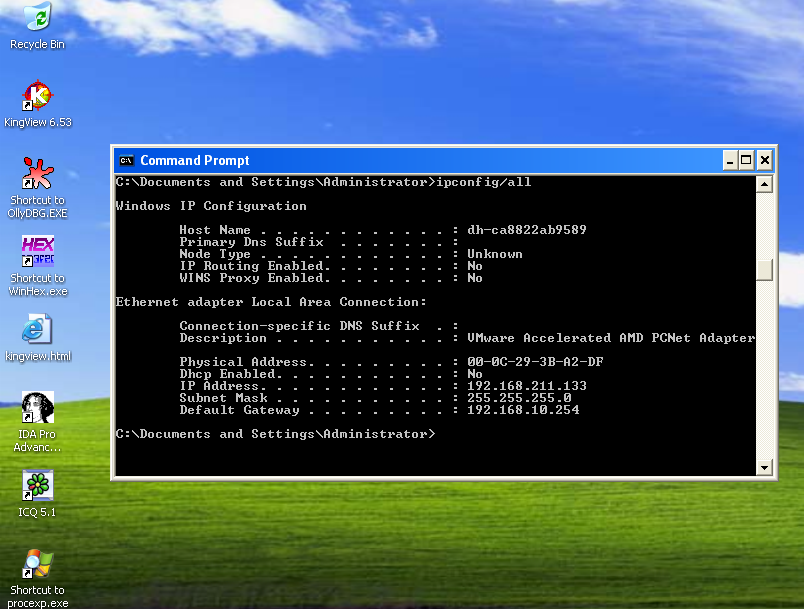
Task: Select the KingView 6.53 shortcut icon
Action: [x=37, y=95]
